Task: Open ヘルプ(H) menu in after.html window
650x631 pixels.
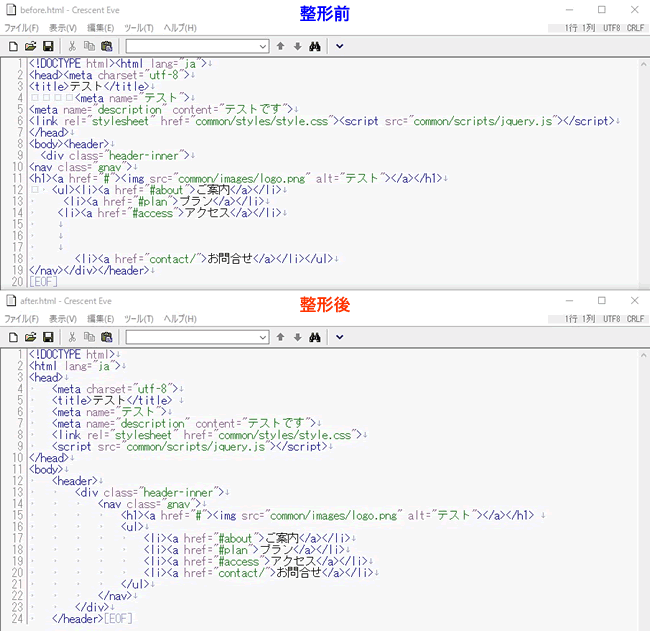Action: 180,319
